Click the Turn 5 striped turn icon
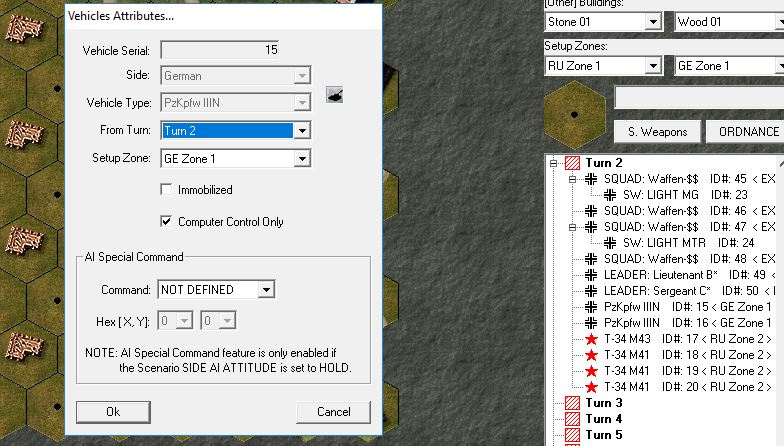The height and width of the screenshot is (446, 784). tap(572, 435)
